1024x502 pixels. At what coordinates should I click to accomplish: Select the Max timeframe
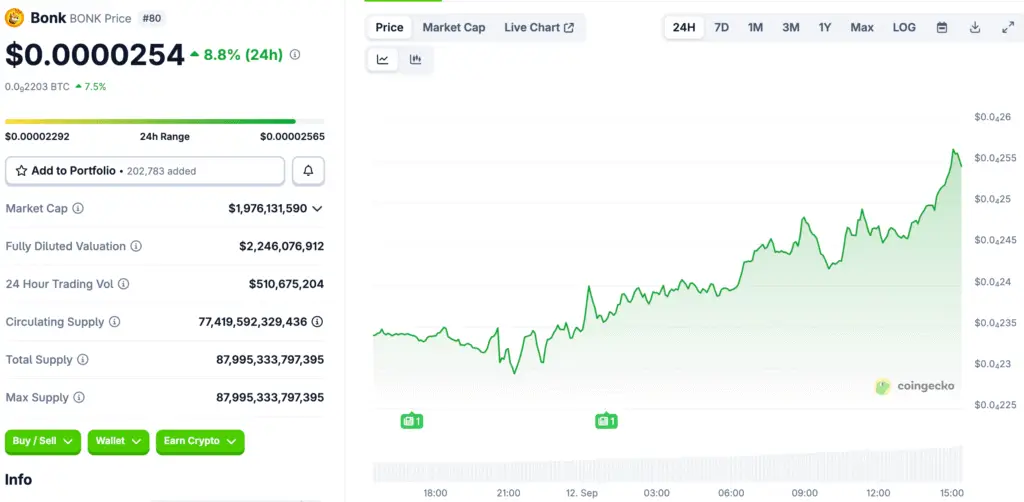[x=862, y=27]
